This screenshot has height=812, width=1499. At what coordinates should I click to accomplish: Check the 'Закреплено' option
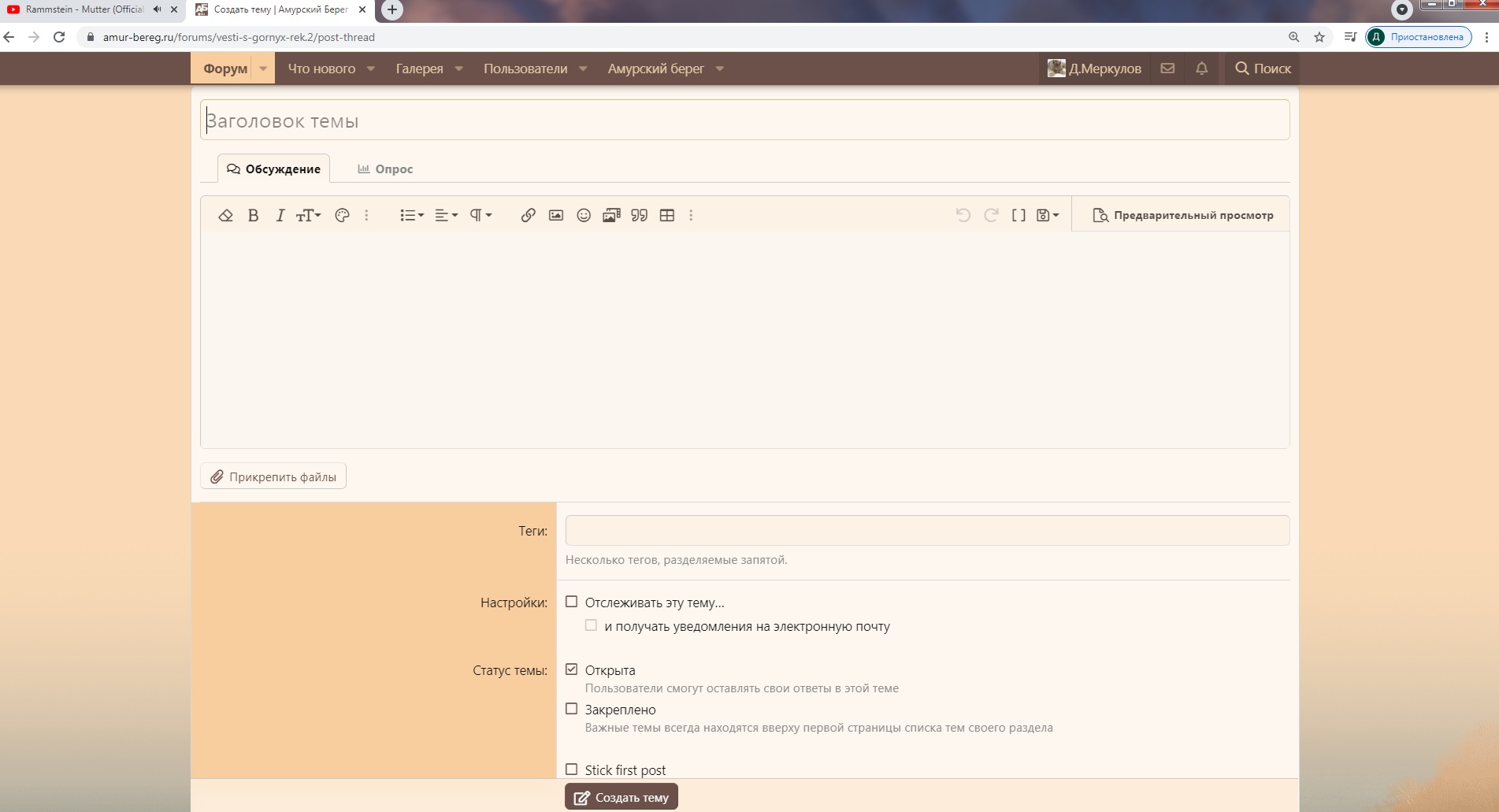(572, 709)
